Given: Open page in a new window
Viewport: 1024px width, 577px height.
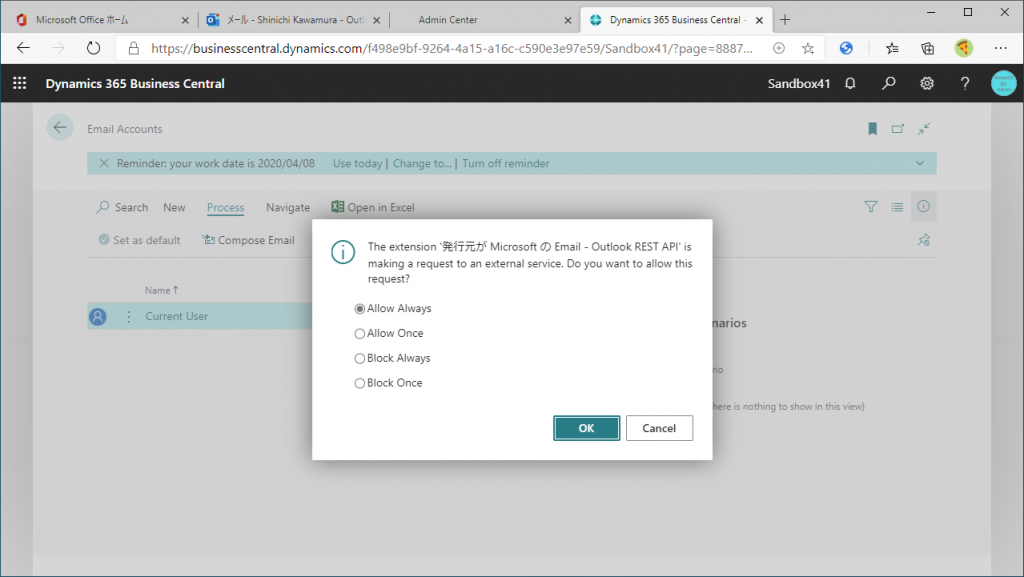Looking at the screenshot, I should (x=898, y=129).
